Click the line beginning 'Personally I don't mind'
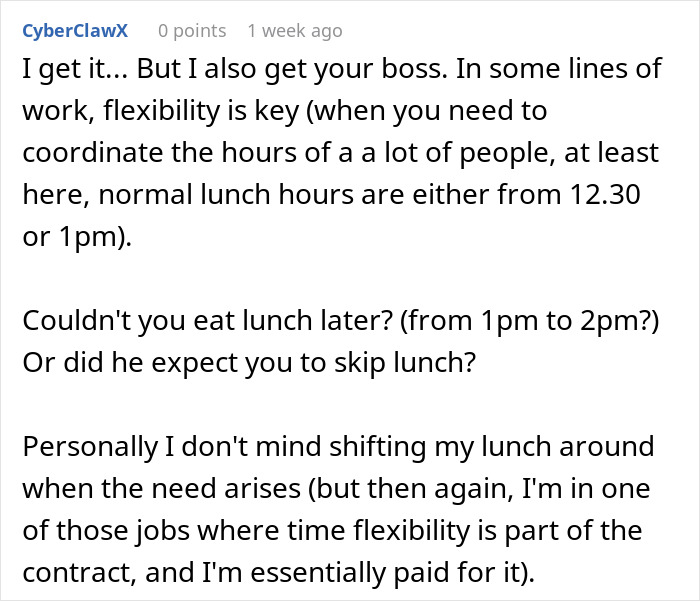 [338, 447]
